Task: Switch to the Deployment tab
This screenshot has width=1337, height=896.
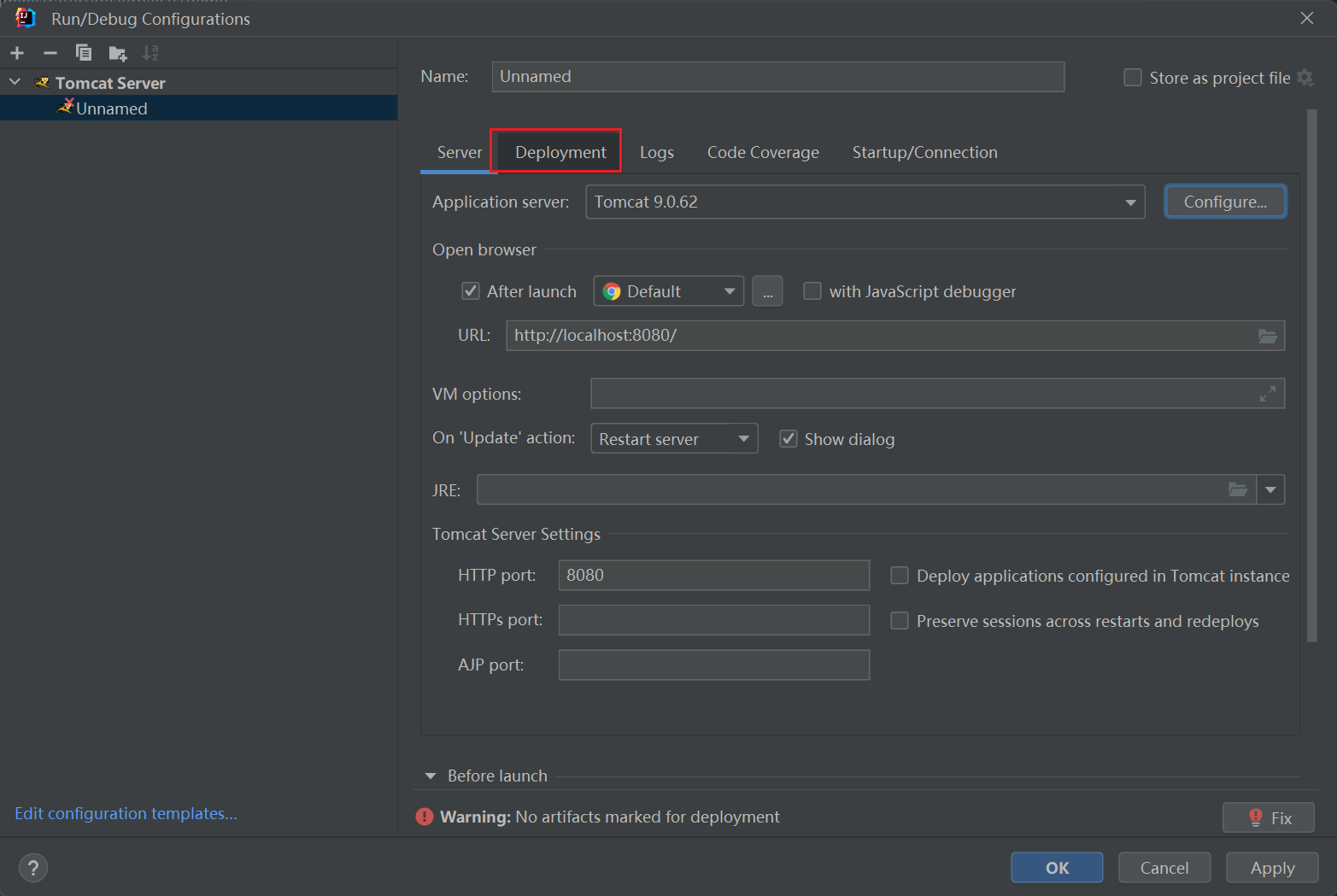Action: (560, 152)
